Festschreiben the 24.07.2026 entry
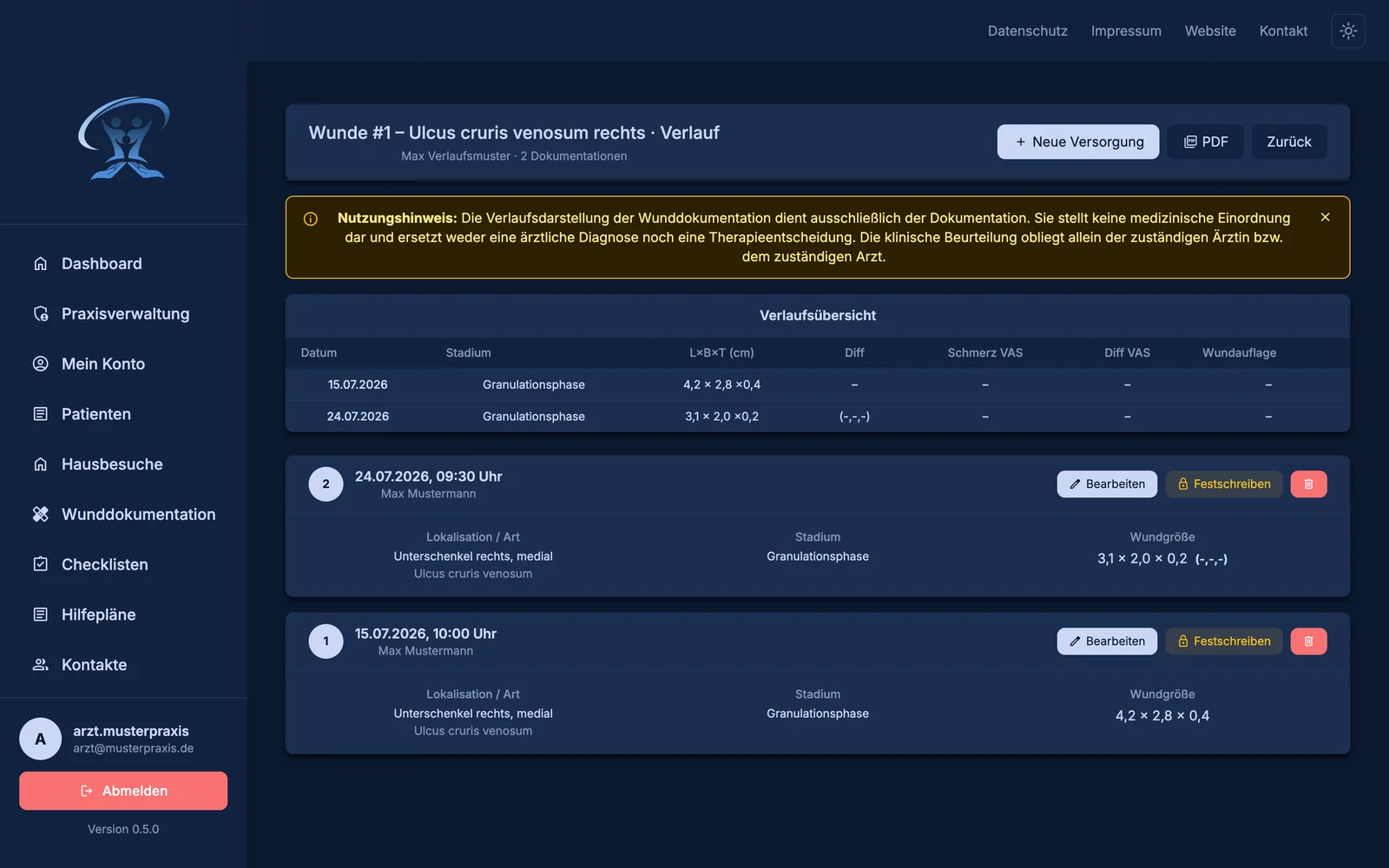Screen dimensions: 1389x868 click(1224, 484)
